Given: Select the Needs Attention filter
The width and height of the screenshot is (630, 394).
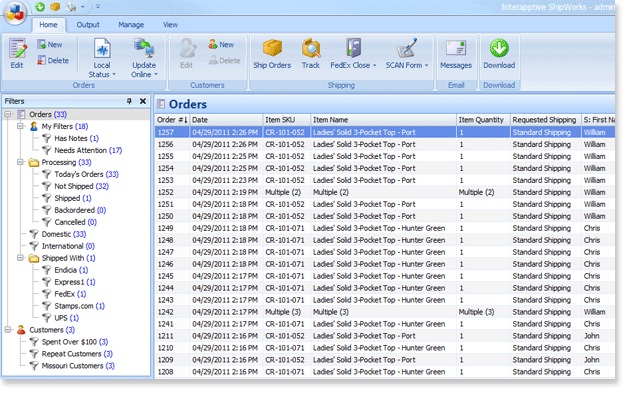Looking at the screenshot, I should click(82, 150).
